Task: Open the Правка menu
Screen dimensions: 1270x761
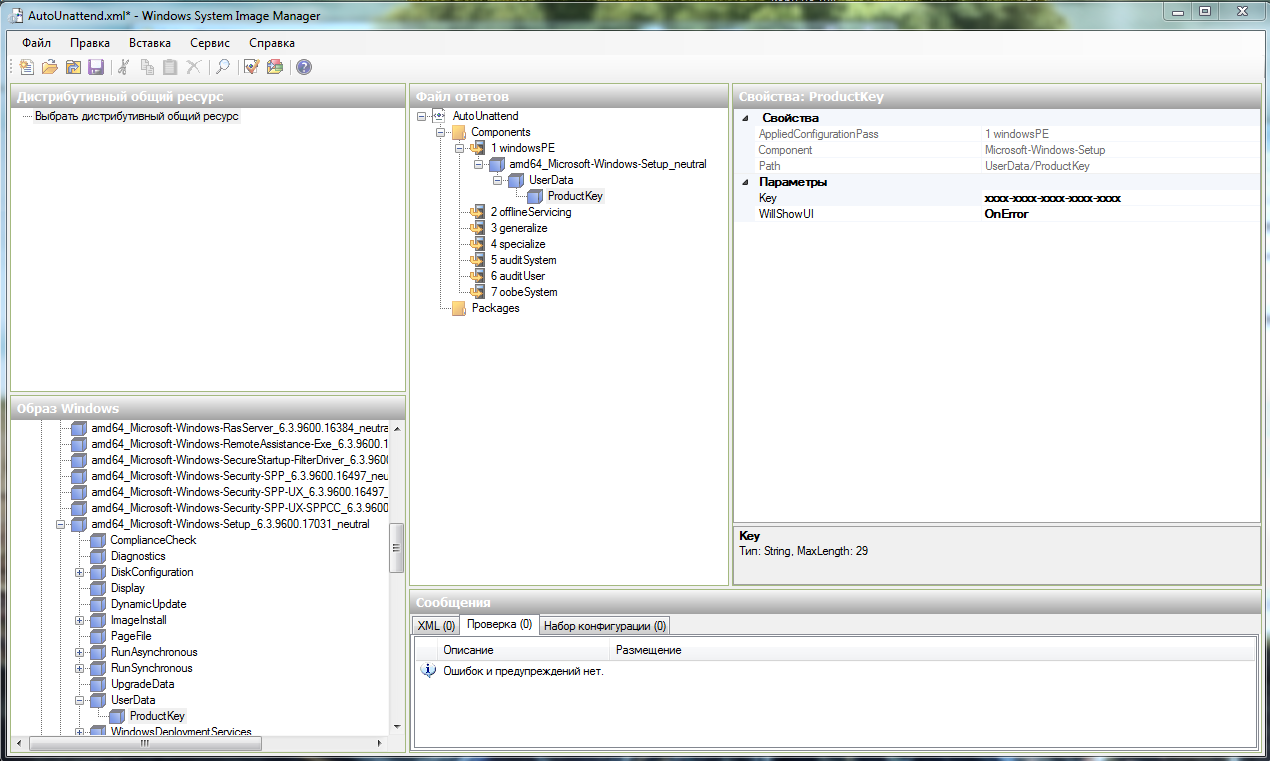Action: pos(90,43)
